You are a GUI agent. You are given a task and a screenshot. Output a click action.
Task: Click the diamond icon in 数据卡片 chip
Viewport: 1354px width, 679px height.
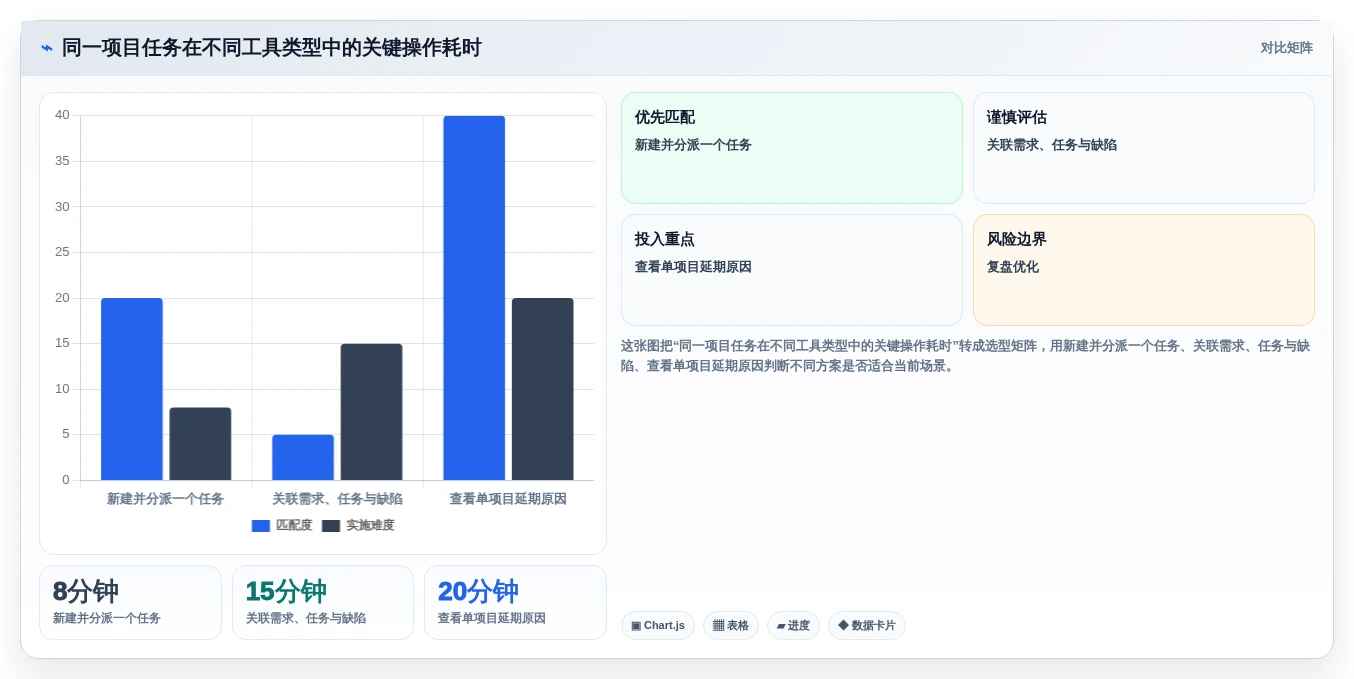(843, 626)
